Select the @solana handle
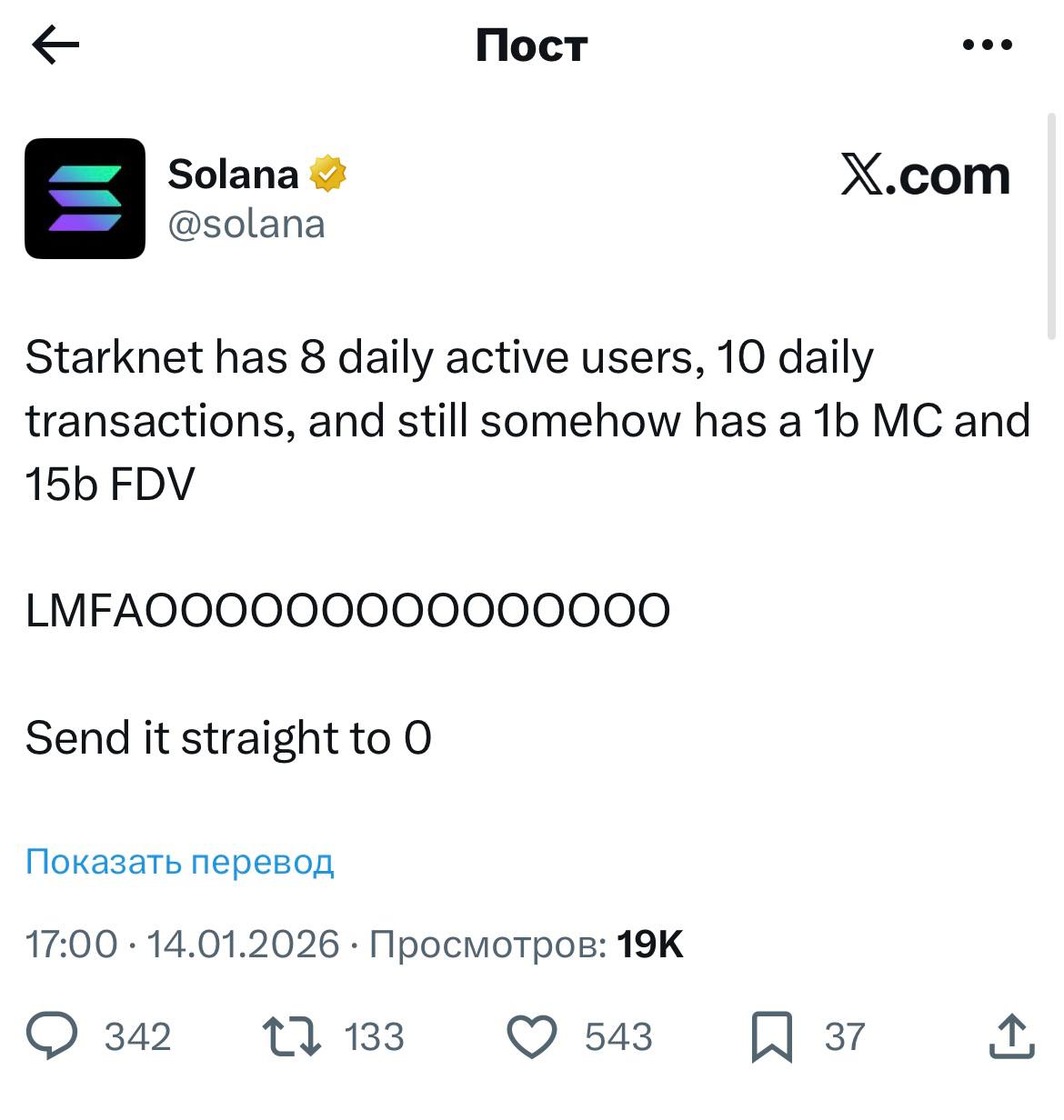Viewport: 1064px width, 1120px height. 247,224
